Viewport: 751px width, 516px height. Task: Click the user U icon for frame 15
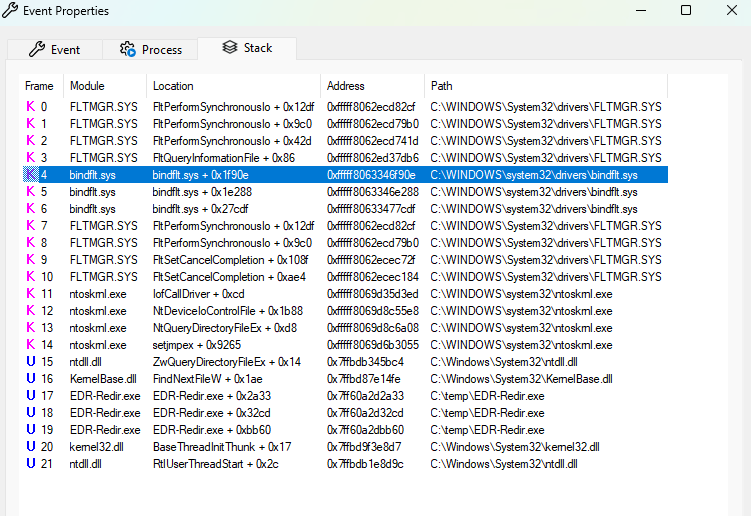[30, 362]
